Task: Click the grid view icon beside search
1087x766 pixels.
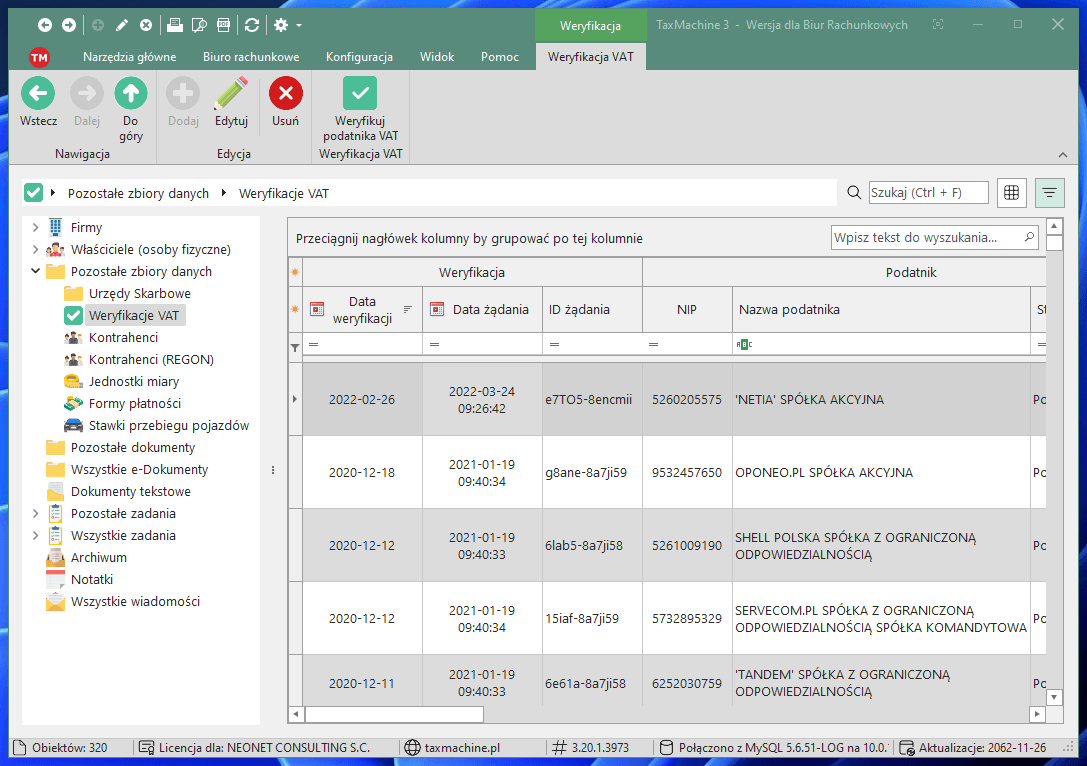Action: [x=1012, y=193]
